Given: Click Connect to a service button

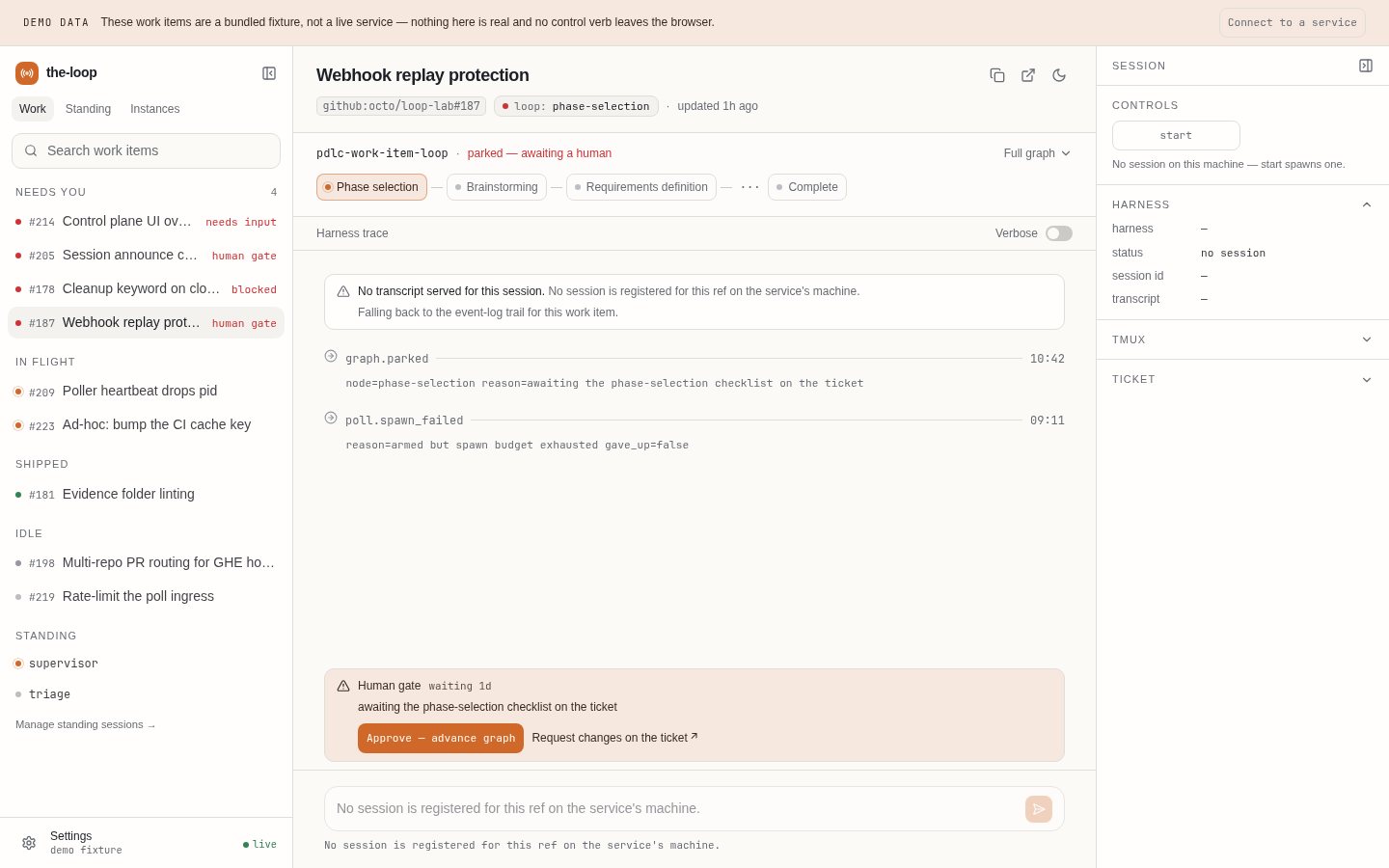Looking at the screenshot, I should 1293,22.
